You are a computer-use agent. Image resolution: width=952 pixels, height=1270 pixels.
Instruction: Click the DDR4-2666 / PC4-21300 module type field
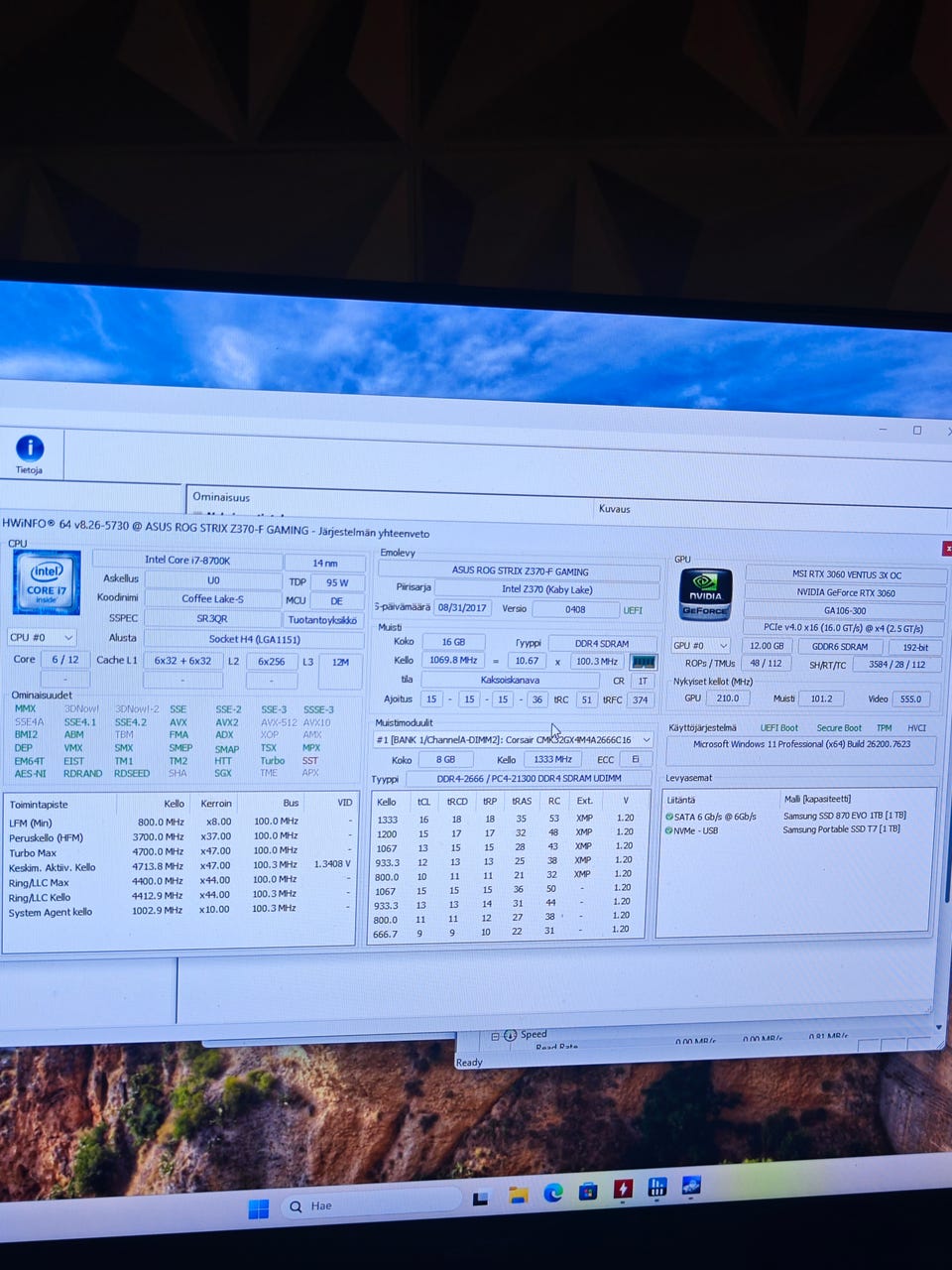click(x=529, y=779)
